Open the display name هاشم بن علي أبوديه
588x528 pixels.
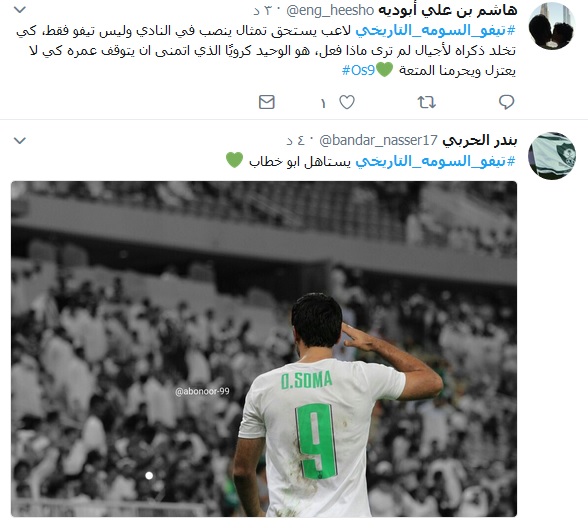448,10
